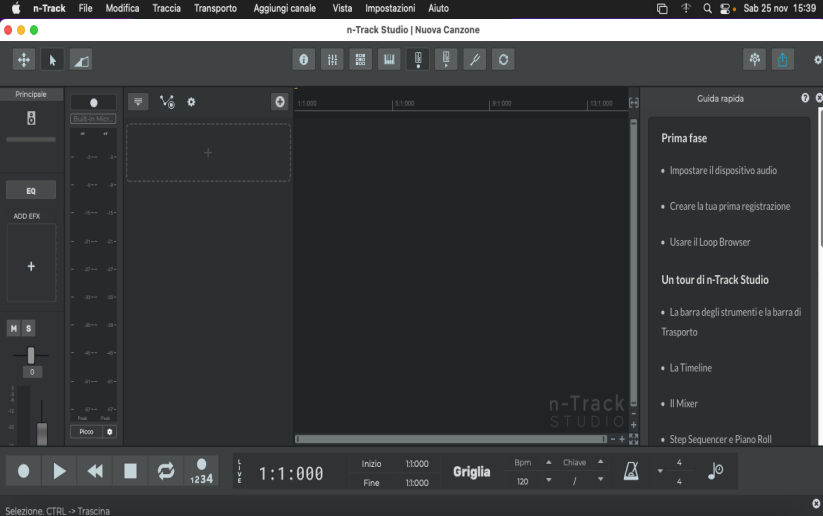
Task: Open the Impostazioni menu
Action: pos(390,8)
